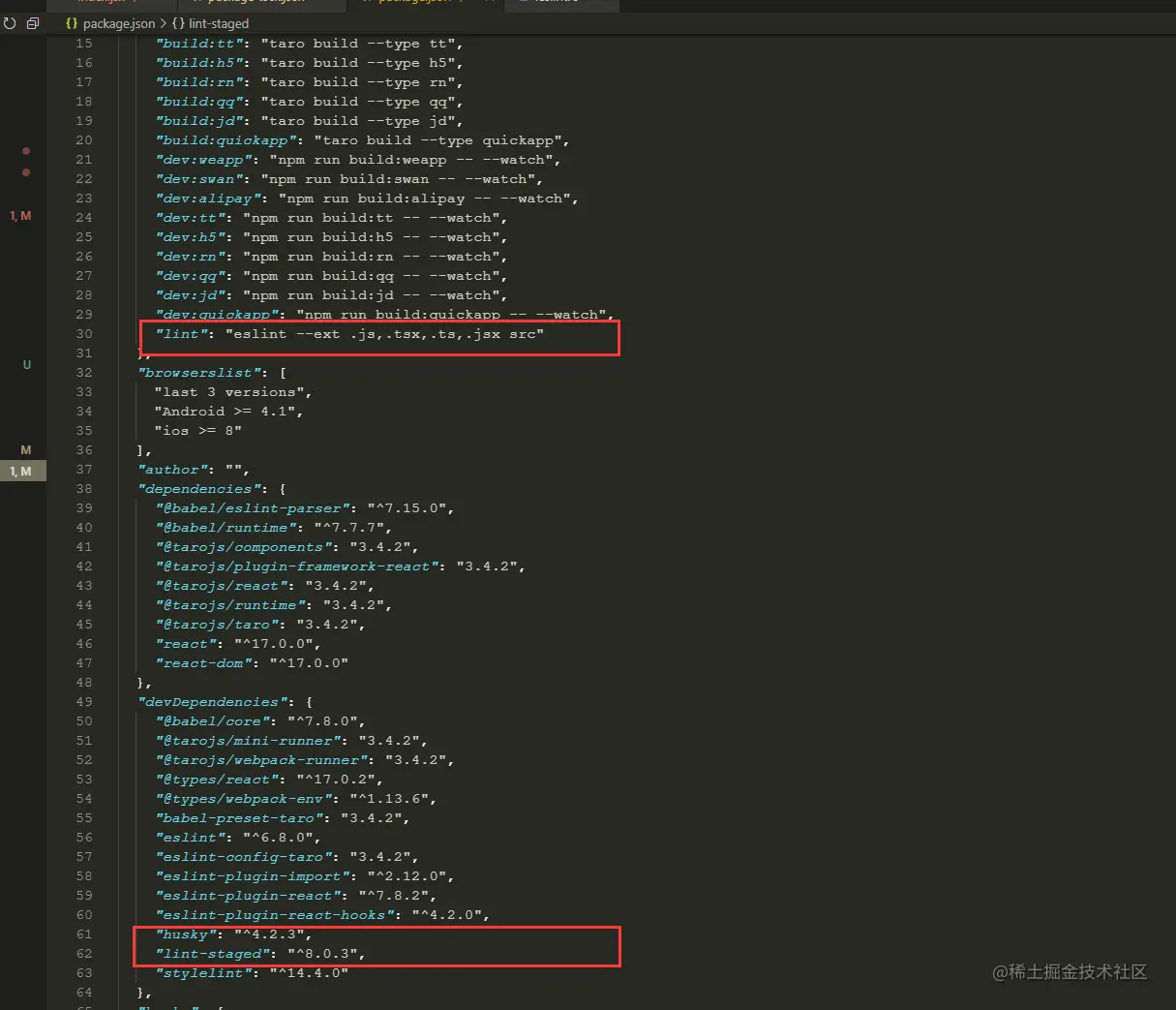
Task: Click line number 62 in the gutter
Action: coord(84,954)
